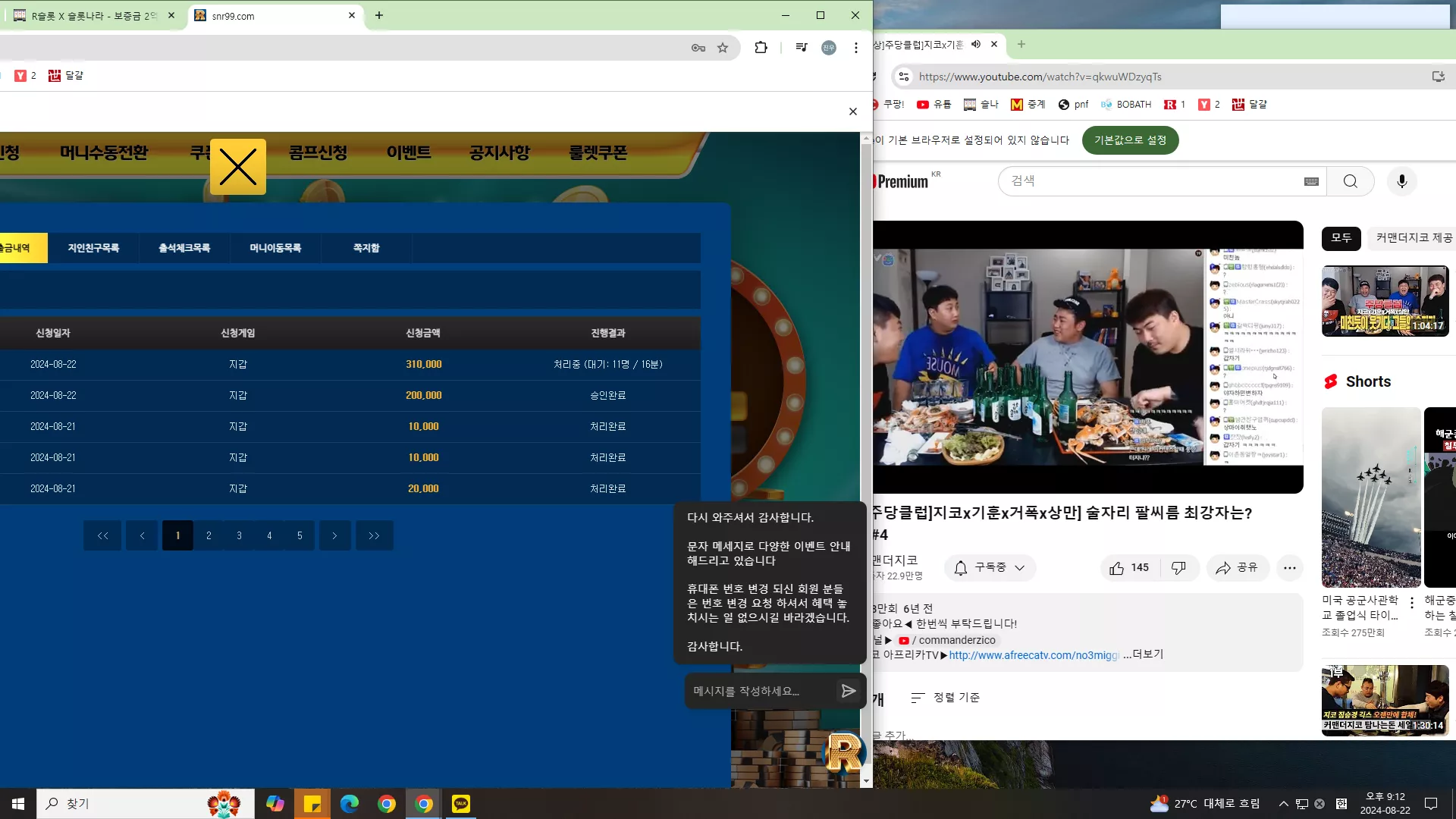Click the Windows taskbar 찾기 search box
This screenshot has width=1456, height=819.
tap(145, 804)
